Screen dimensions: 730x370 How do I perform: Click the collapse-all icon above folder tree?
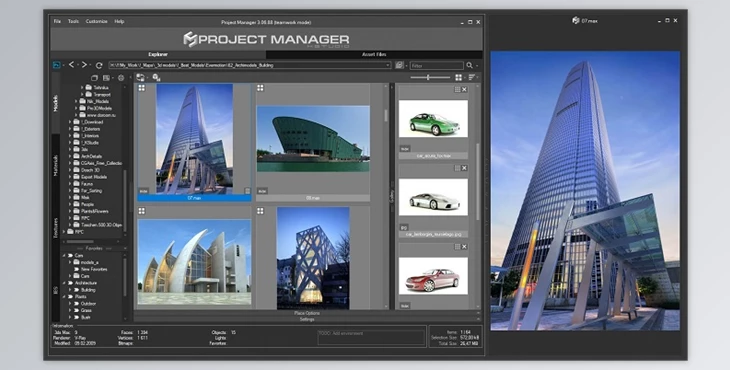click(95, 78)
